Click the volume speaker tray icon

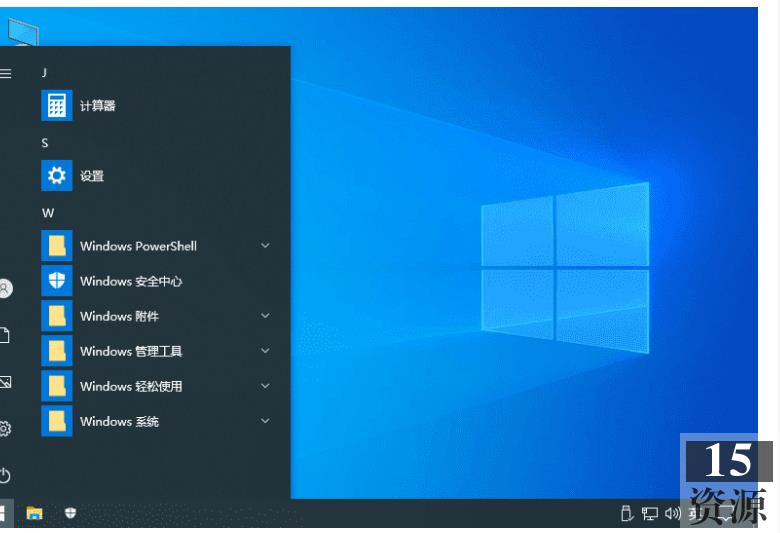(673, 513)
